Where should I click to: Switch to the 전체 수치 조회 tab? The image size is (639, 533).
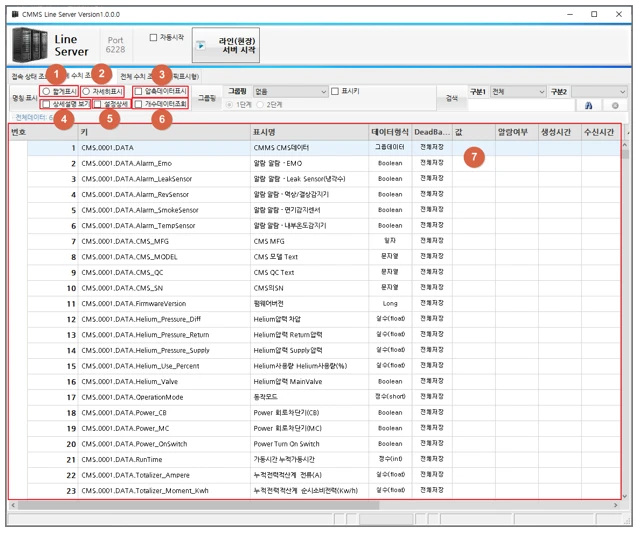pyautogui.click(x=82, y=76)
